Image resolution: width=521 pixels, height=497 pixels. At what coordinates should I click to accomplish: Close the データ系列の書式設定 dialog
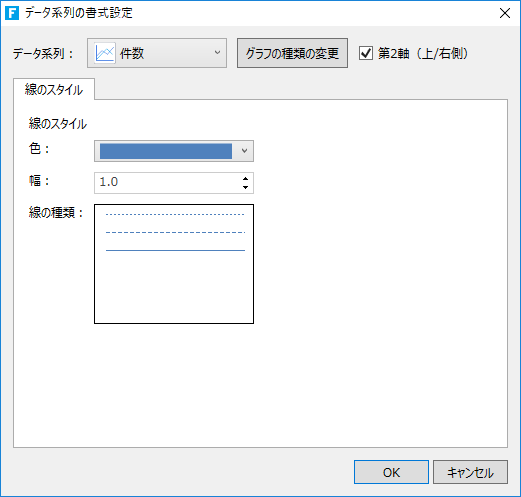pyautogui.click(x=505, y=13)
